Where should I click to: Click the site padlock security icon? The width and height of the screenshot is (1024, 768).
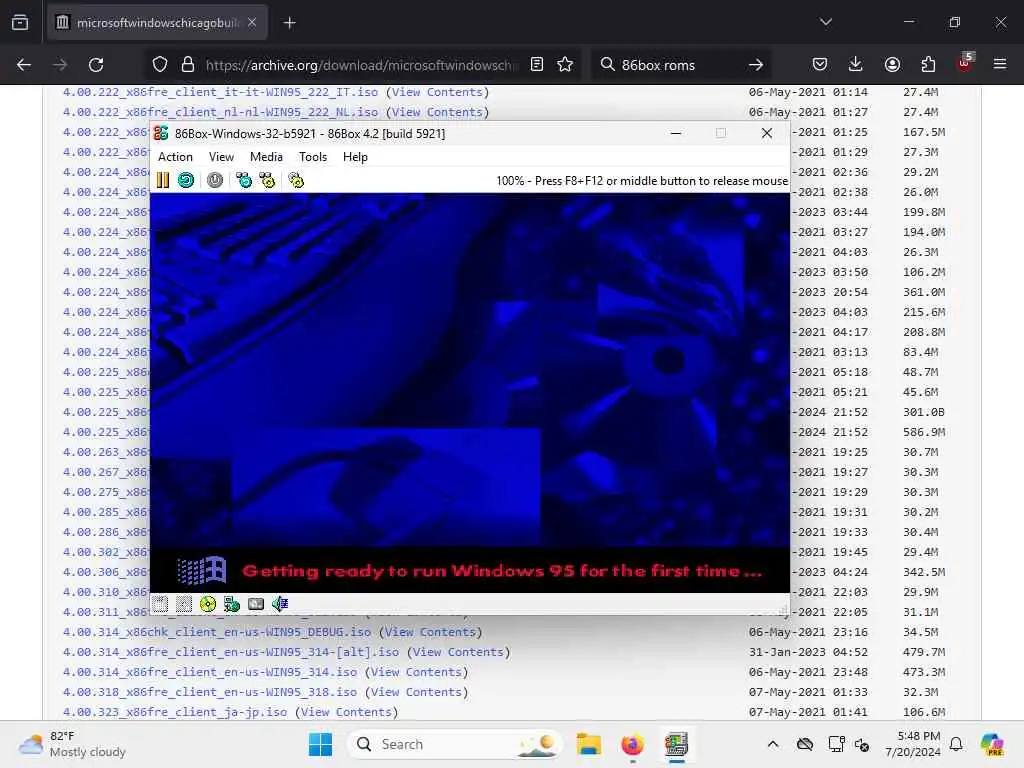click(188, 65)
